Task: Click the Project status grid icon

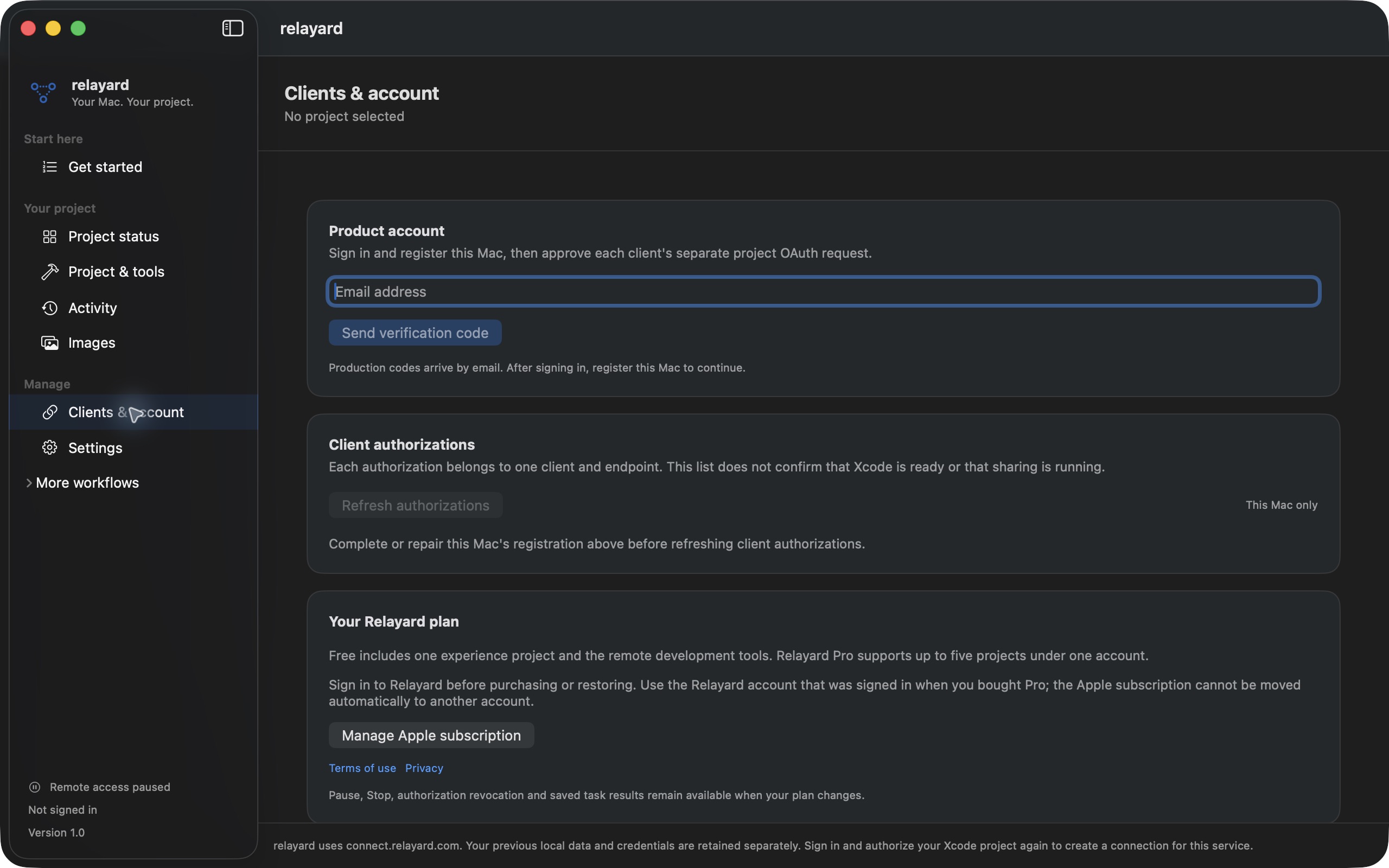Action: tap(50, 237)
